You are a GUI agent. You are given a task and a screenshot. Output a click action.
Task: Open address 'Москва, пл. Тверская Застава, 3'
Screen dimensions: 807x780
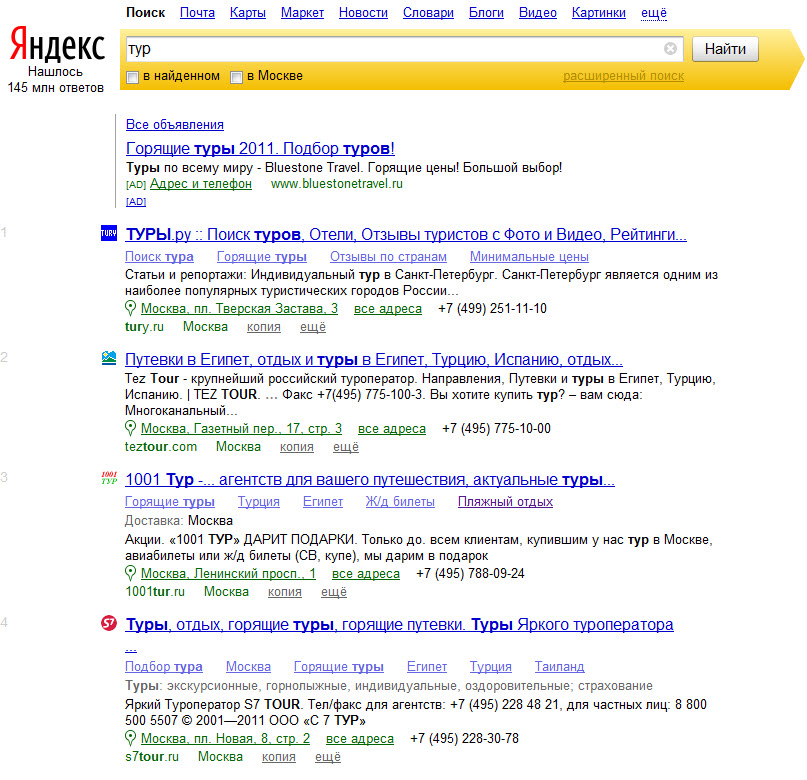(x=239, y=309)
